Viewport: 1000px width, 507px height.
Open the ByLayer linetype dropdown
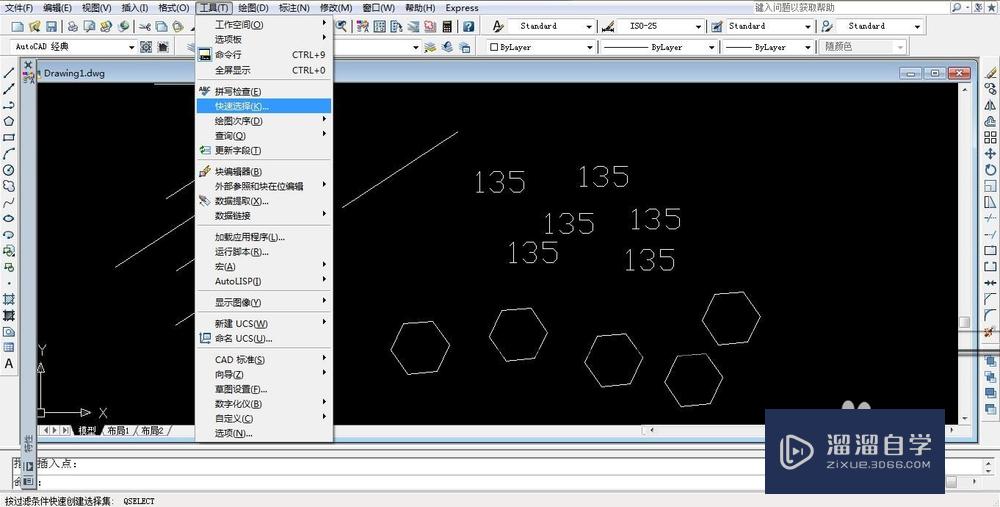(x=711, y=47)
